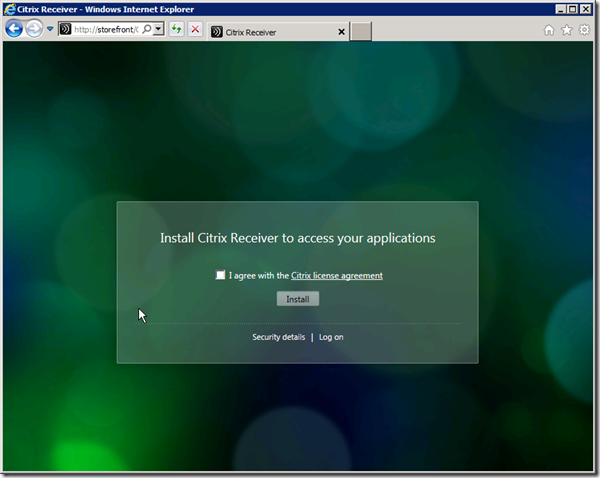Image resolution: width=600 pixels, height=478 pixels.
Task: Check the license agreement checkbox
Action: [220, 275]
